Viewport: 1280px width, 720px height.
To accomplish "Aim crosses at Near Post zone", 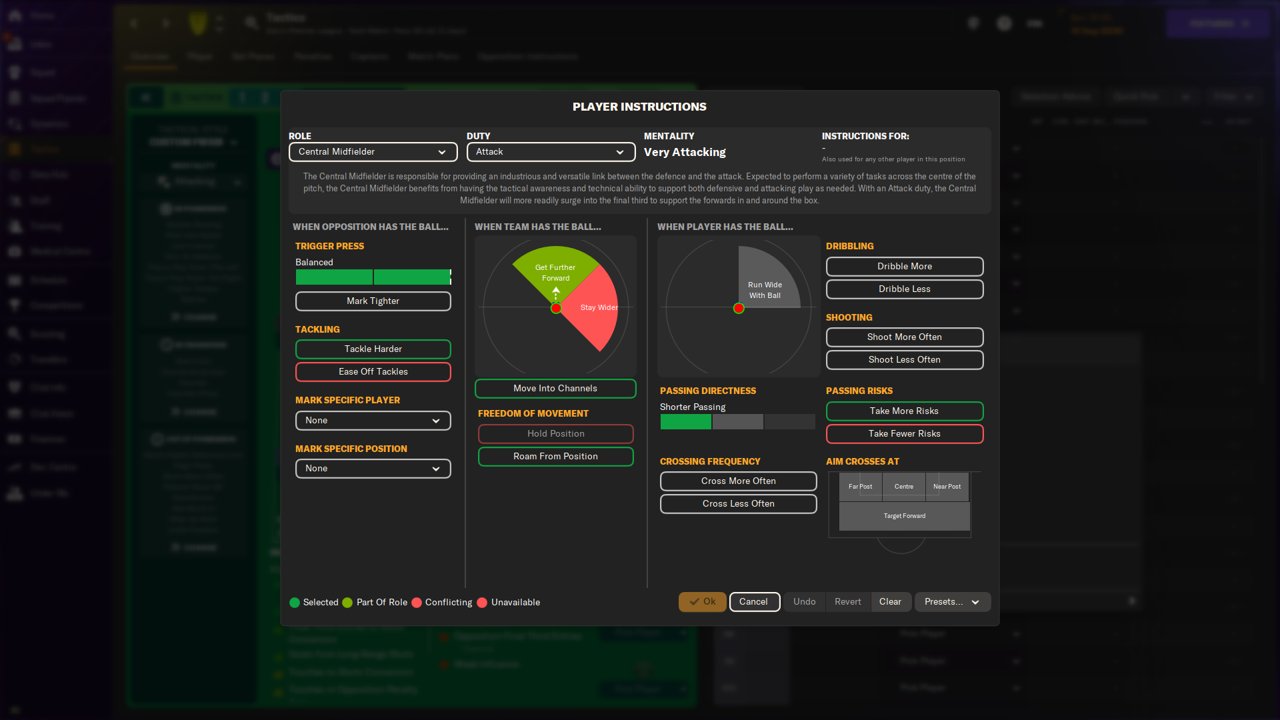I will (947, 487).
